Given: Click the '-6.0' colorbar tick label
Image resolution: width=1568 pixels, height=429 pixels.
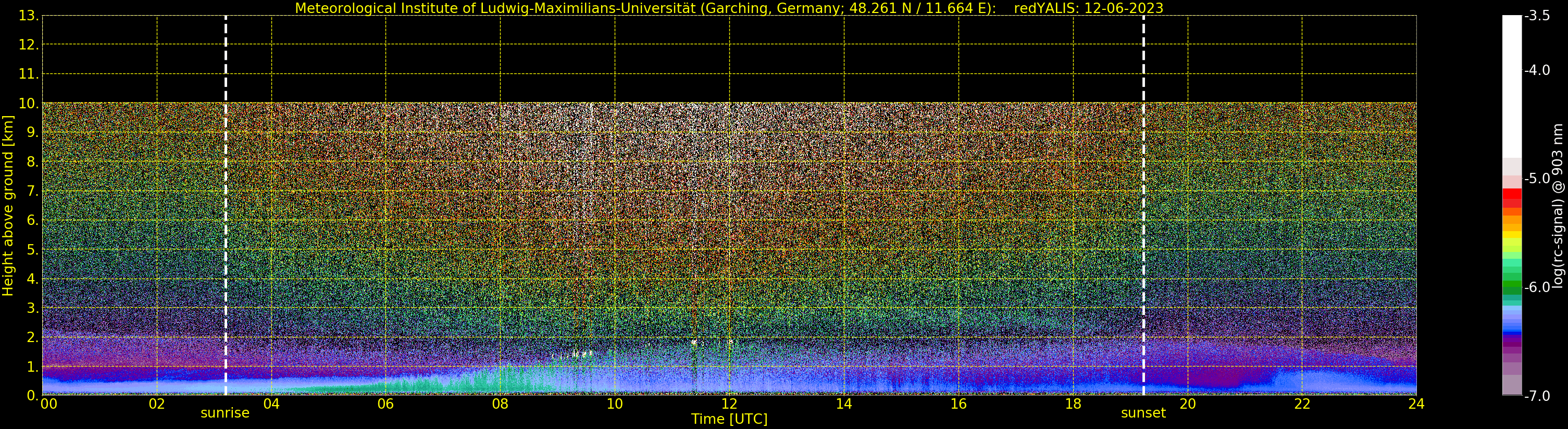Looking at the screenshot, I should point(1537,287).
